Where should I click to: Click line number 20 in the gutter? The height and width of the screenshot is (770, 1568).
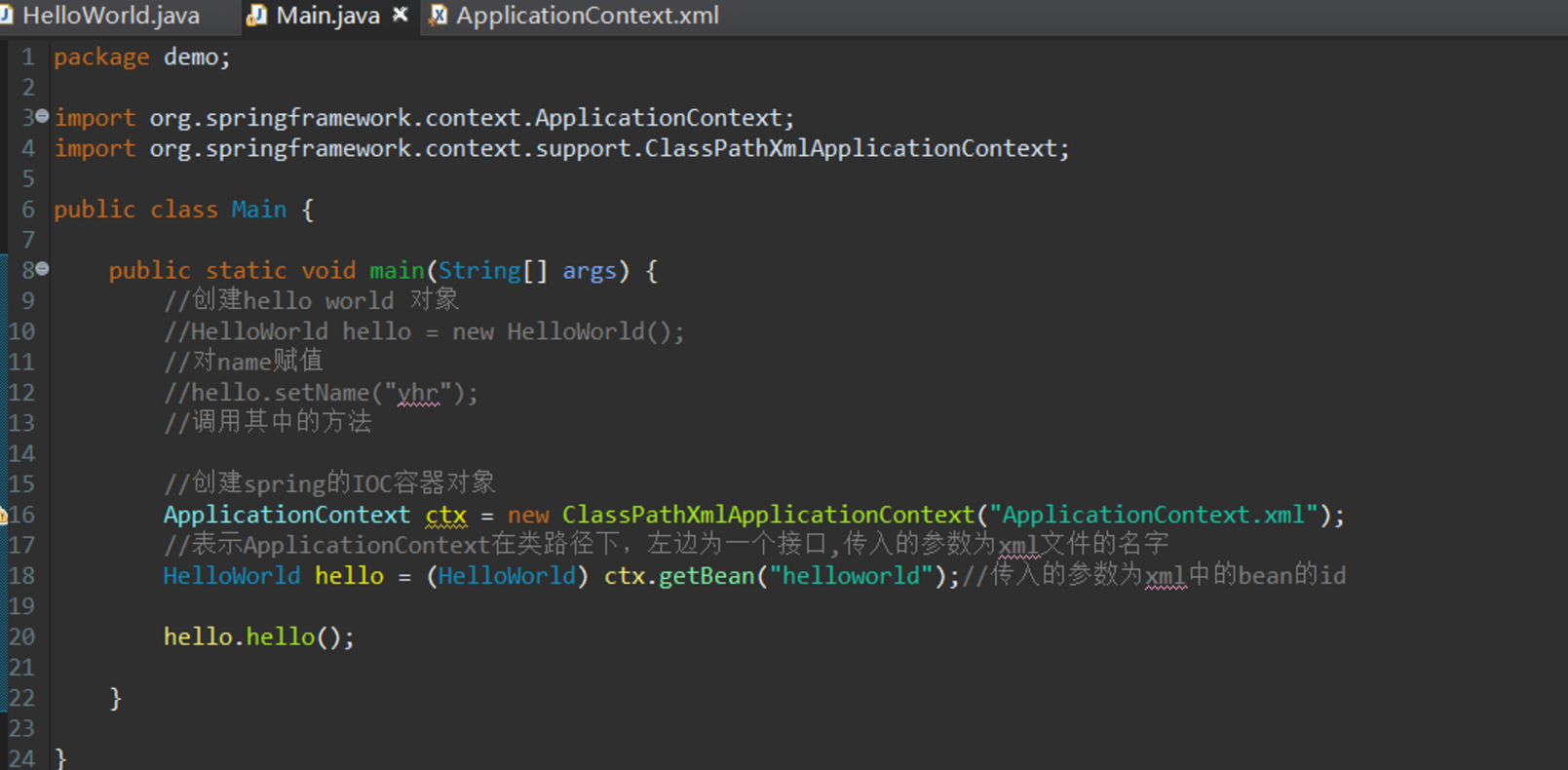pyautogui.click(x=21, y=636)
